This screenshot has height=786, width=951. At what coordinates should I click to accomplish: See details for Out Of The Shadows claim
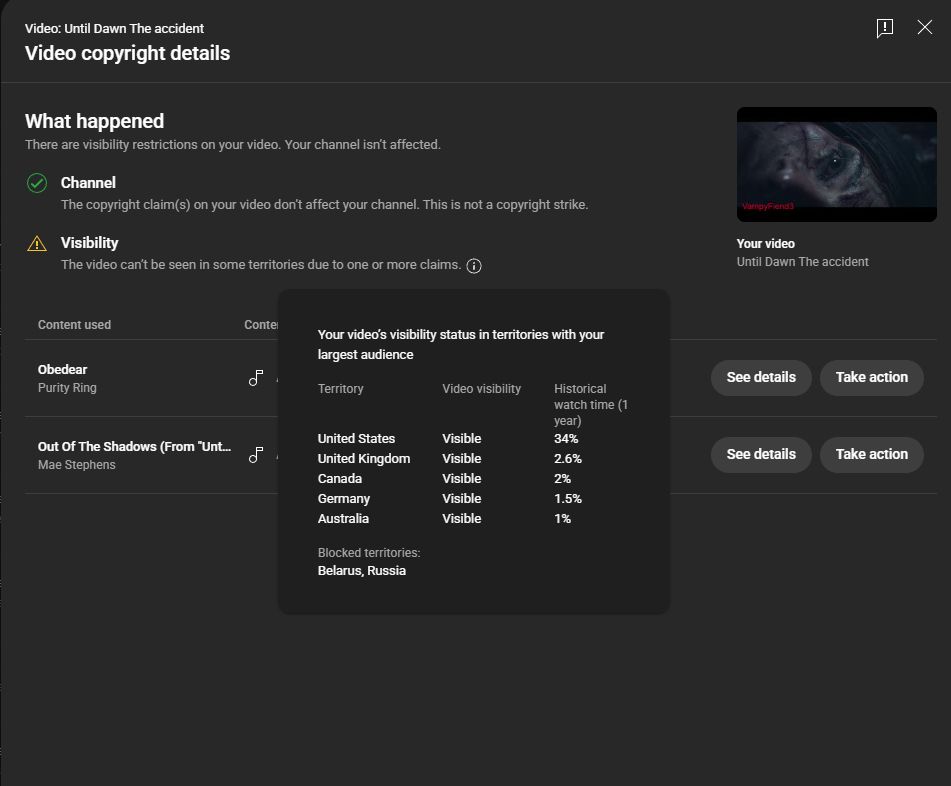click(761, 454)
